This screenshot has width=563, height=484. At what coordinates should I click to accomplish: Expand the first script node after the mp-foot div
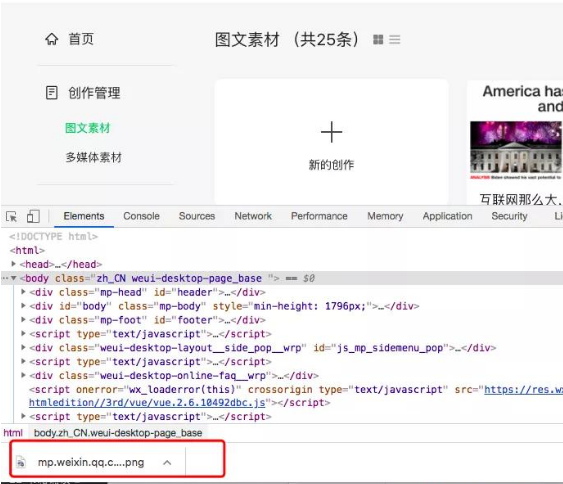[x=23, y=333]
